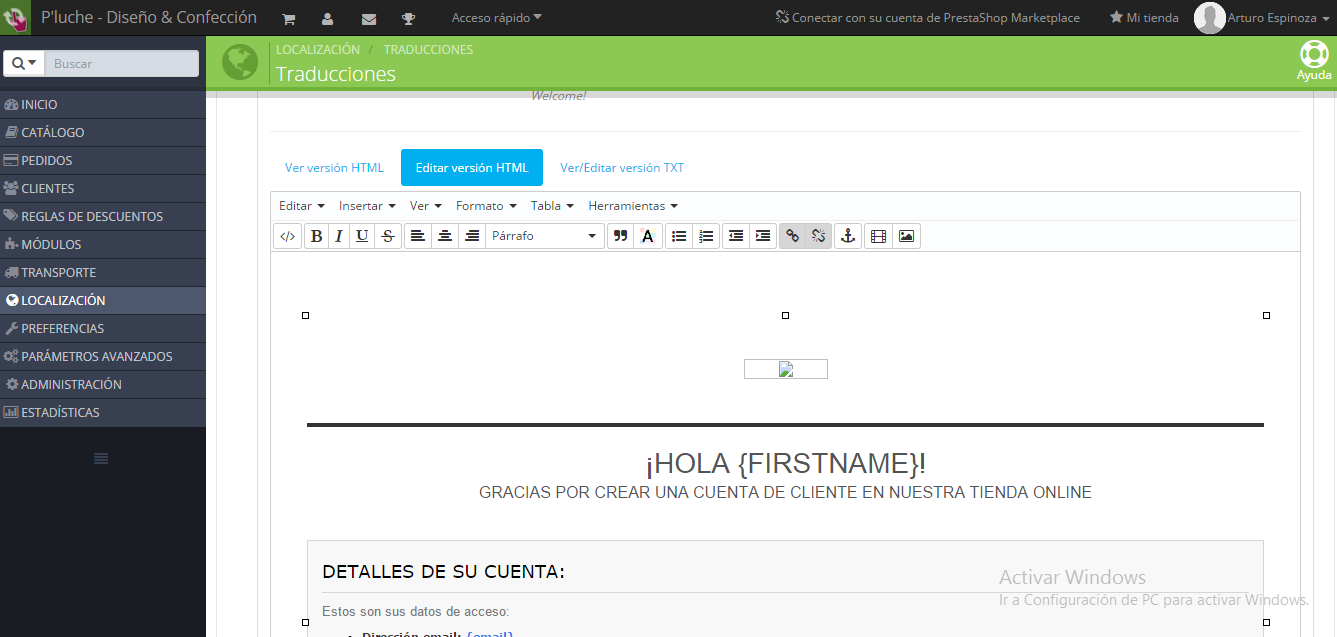Switch to Ver/Editar versión TXT tab
Viewport: 1337px width, 637px height.
[622, 168]
